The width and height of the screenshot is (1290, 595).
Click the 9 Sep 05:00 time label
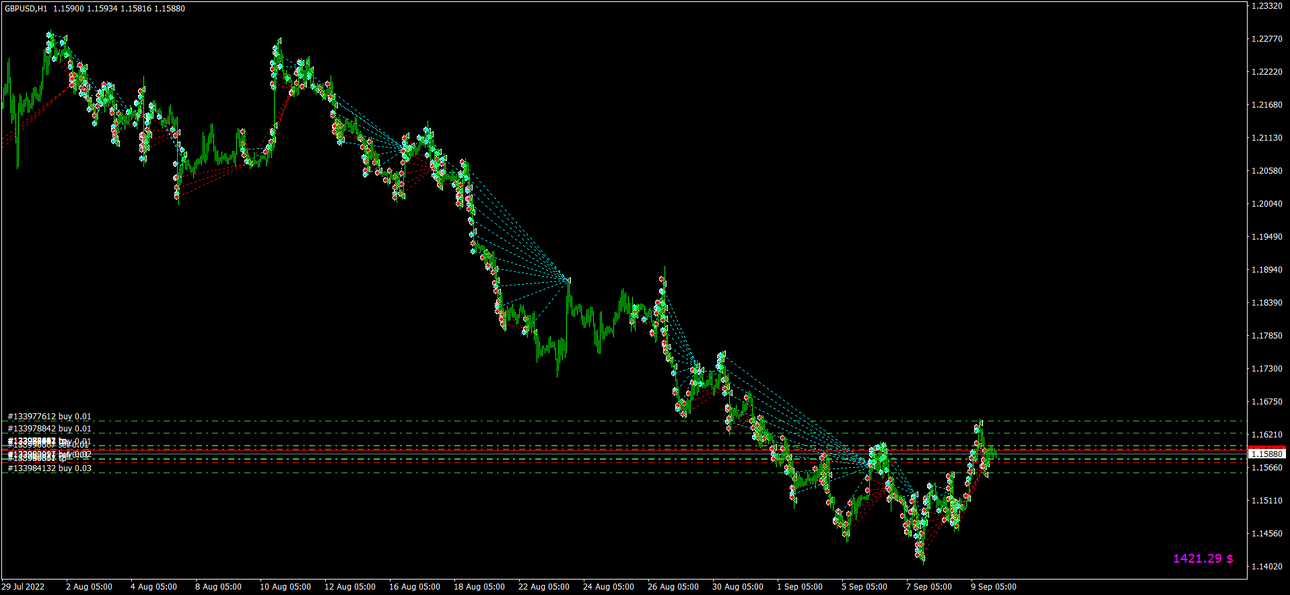click(994, 587)
